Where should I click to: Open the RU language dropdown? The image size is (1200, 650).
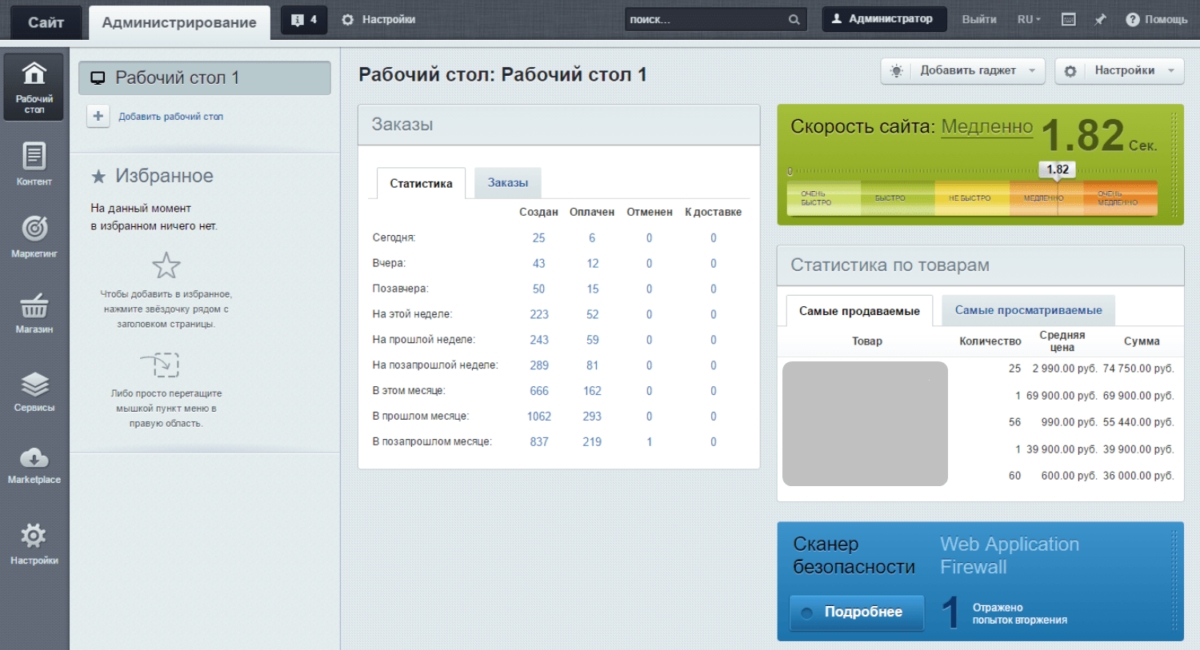tap(1029, 19)
